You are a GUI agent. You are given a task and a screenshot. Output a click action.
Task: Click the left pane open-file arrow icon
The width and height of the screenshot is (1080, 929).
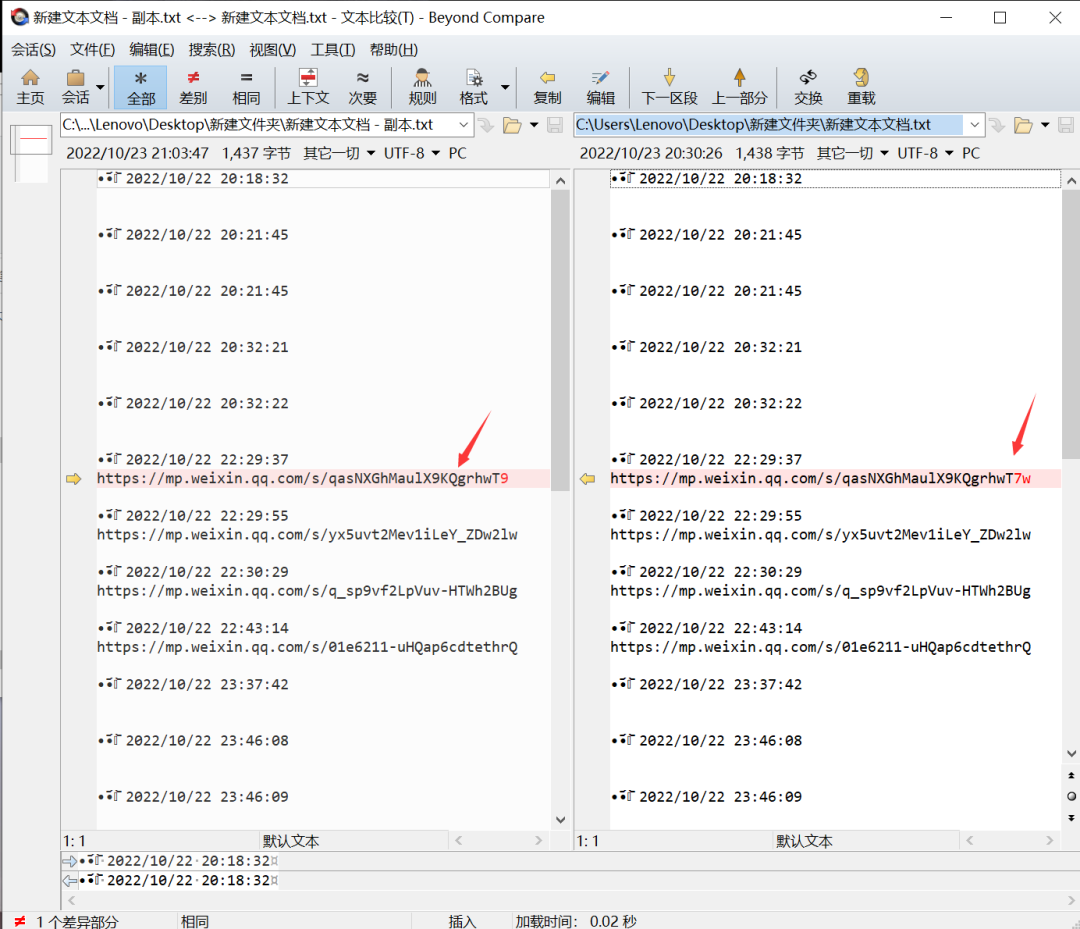pyautogui.click(x=486, y=125)
